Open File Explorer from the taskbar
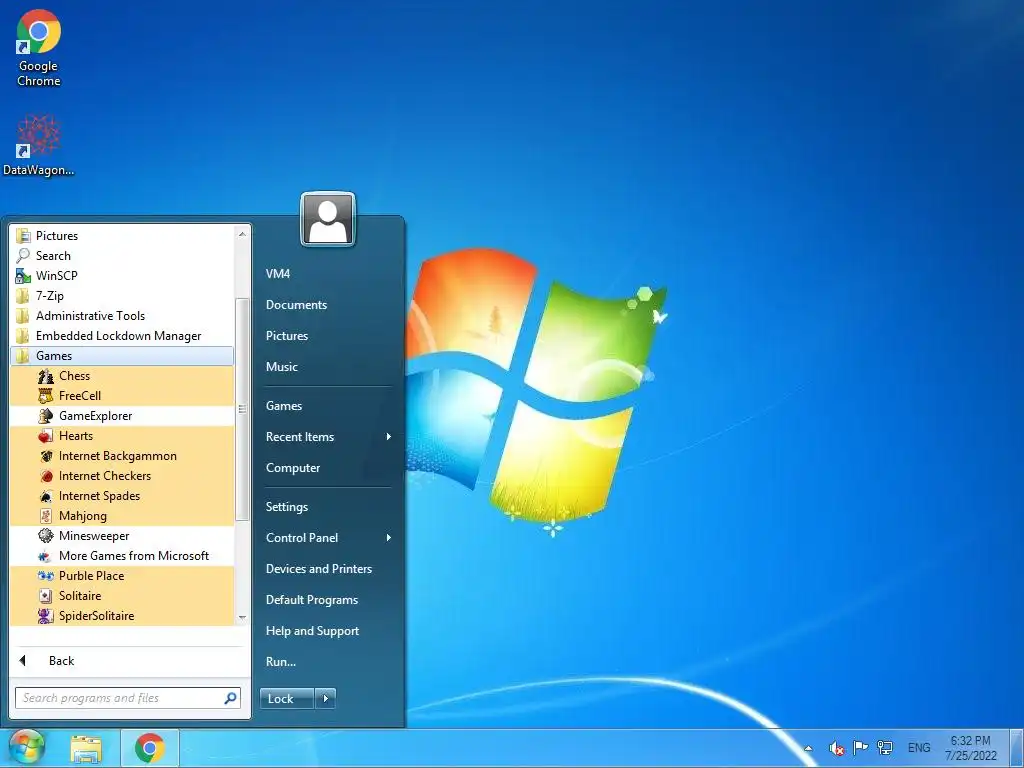Screen dimensions: 1024x768 [x=86, y=748]
